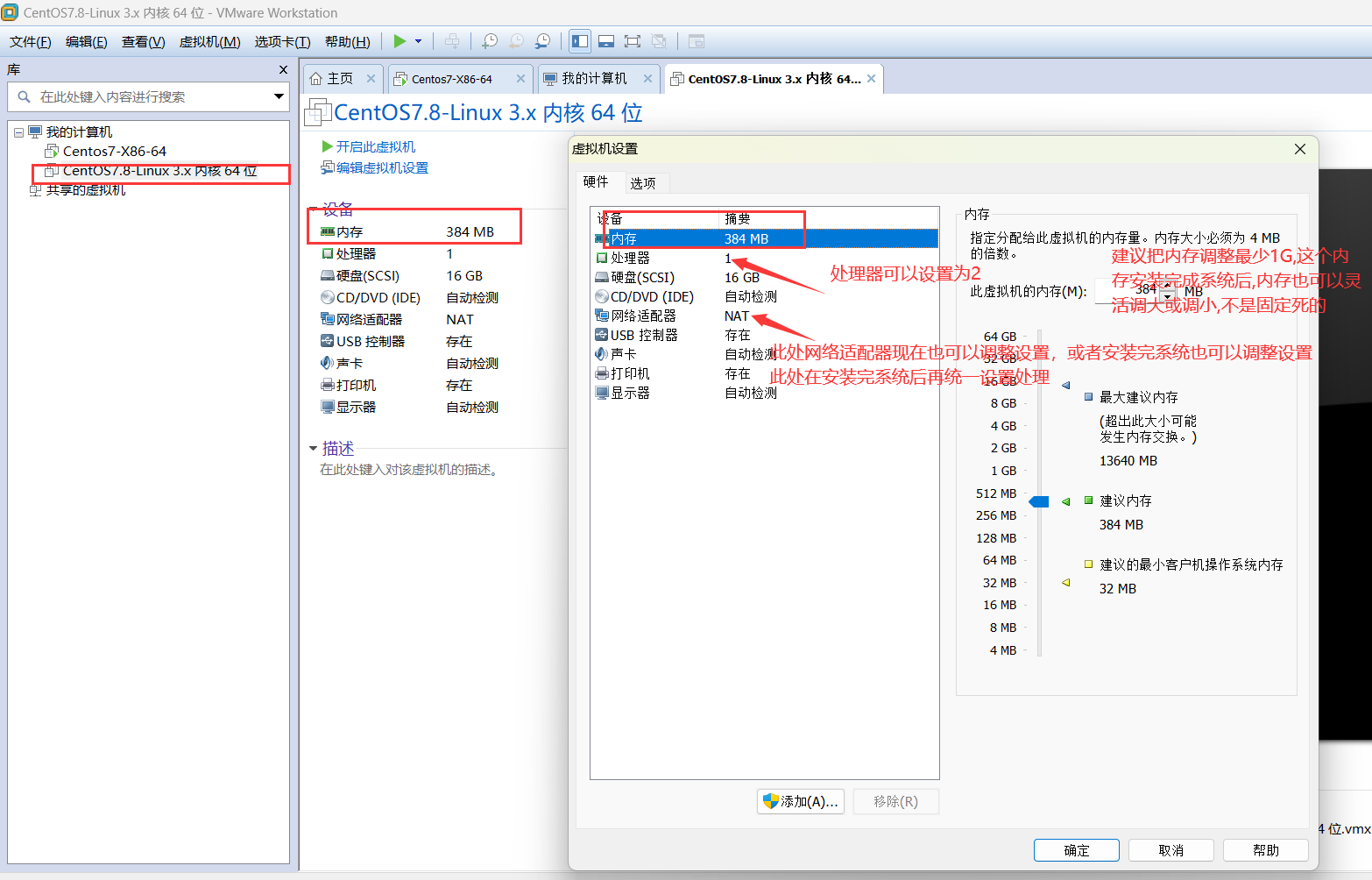Open the 虚拟机(M) menu
The height and width of the screenshot is (880, 1372).
coord(209,42)
